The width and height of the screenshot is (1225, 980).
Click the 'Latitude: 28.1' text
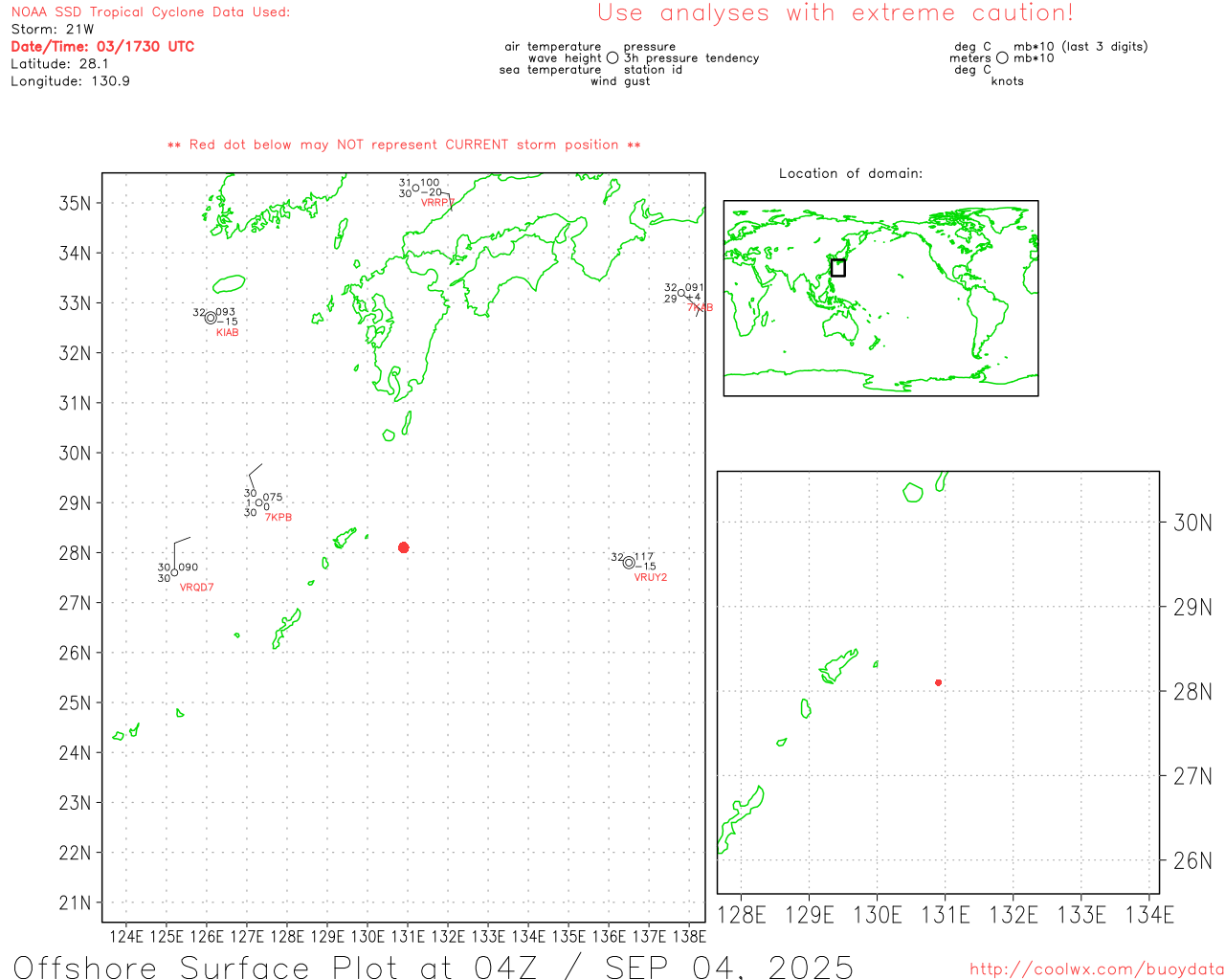coord(59,64)
